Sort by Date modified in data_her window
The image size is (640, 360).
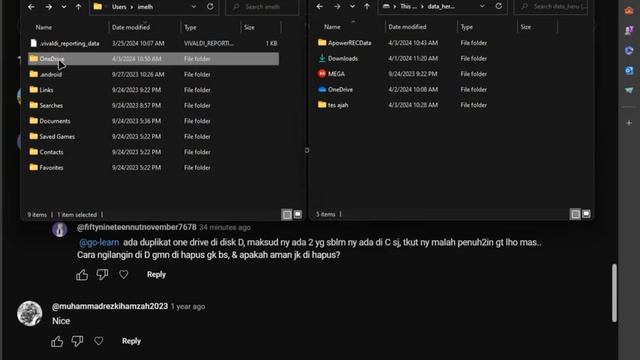click(x=407, y=27)
